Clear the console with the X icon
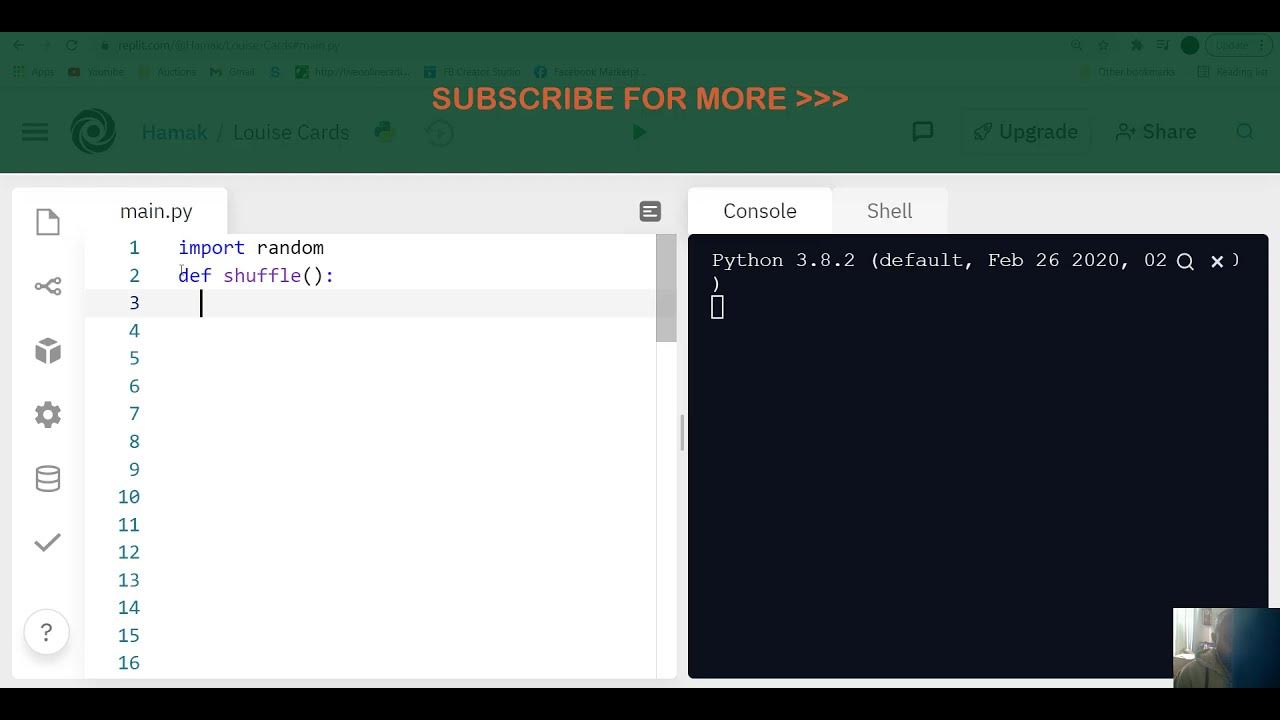This screenshot has height=720, width=1280. point(1217,261)
